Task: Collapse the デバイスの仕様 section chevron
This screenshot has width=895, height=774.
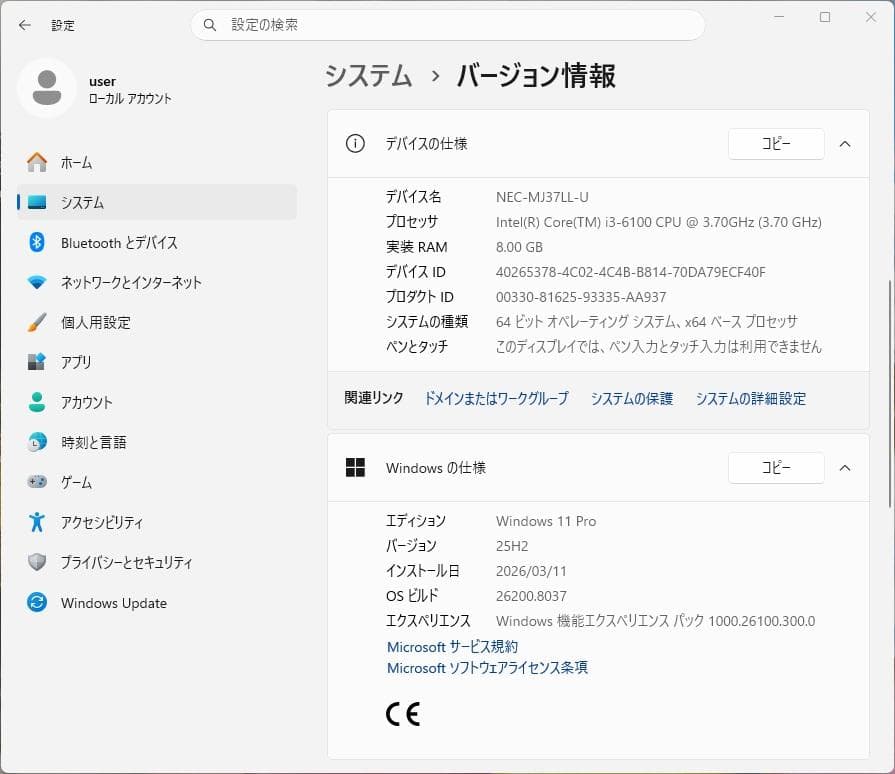Action: pos(845,144)
